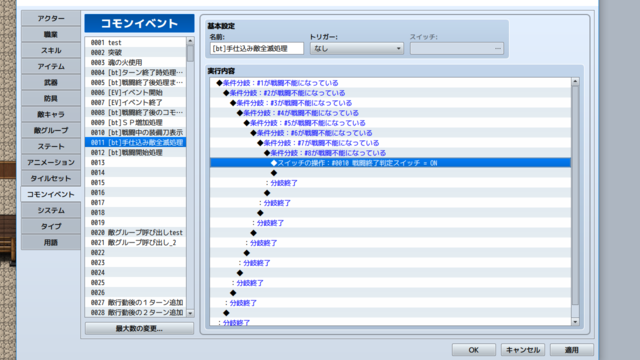Select common event 0020 敵グループ呼び出しtest

coord(136,232)
